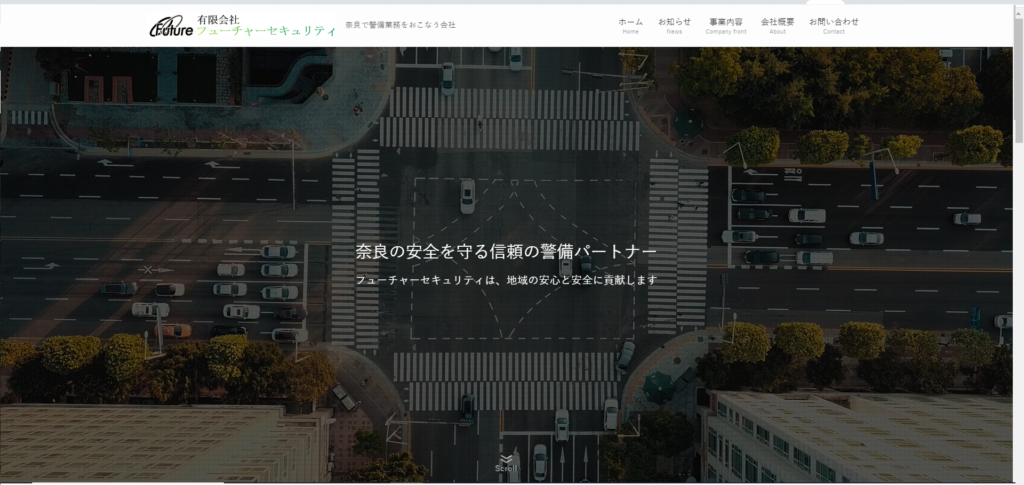Click the subheading about 地域の安心と安全
The height and width of the screenshot is (485, 1024).
click(x=506, y=280)
